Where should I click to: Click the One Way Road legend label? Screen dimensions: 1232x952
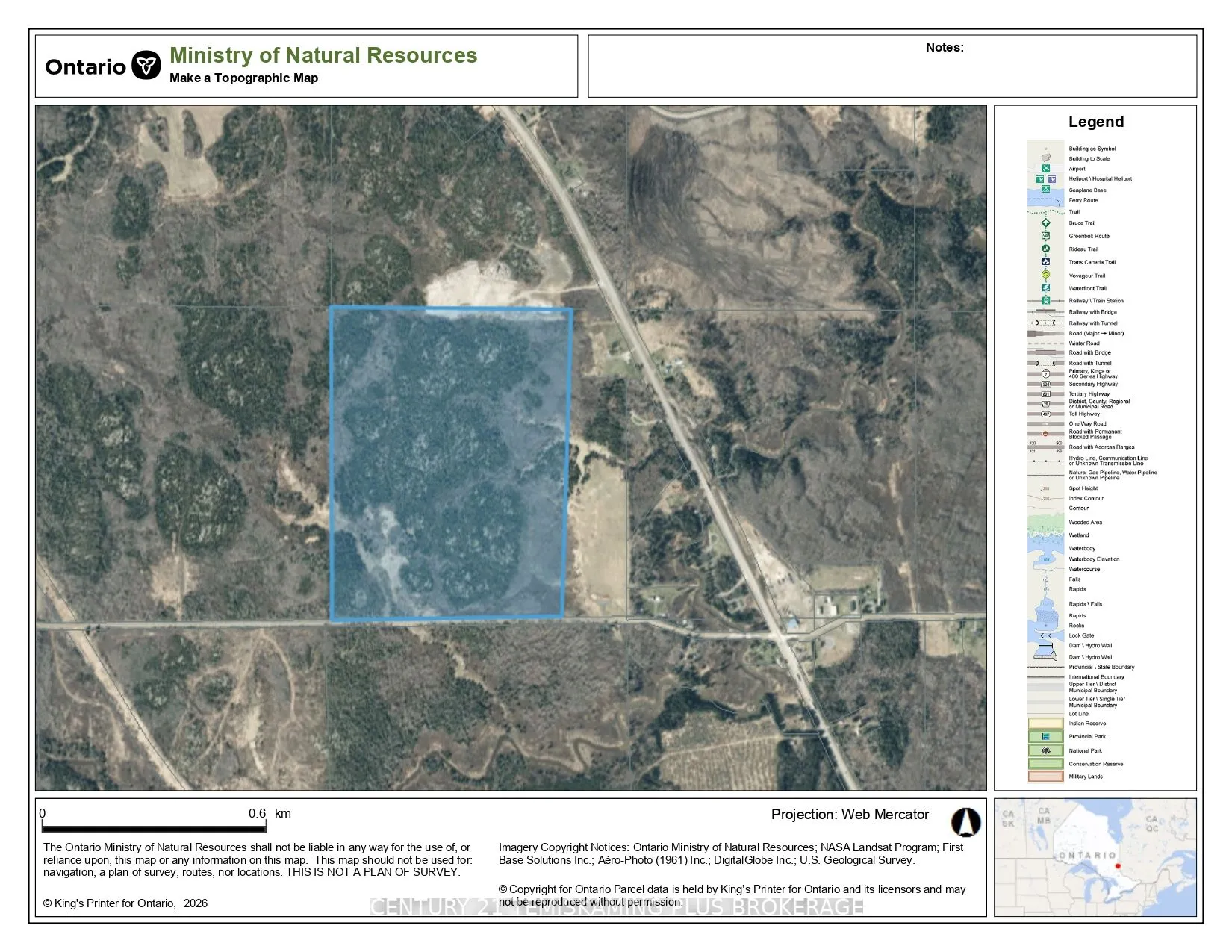click(1087, 423)
